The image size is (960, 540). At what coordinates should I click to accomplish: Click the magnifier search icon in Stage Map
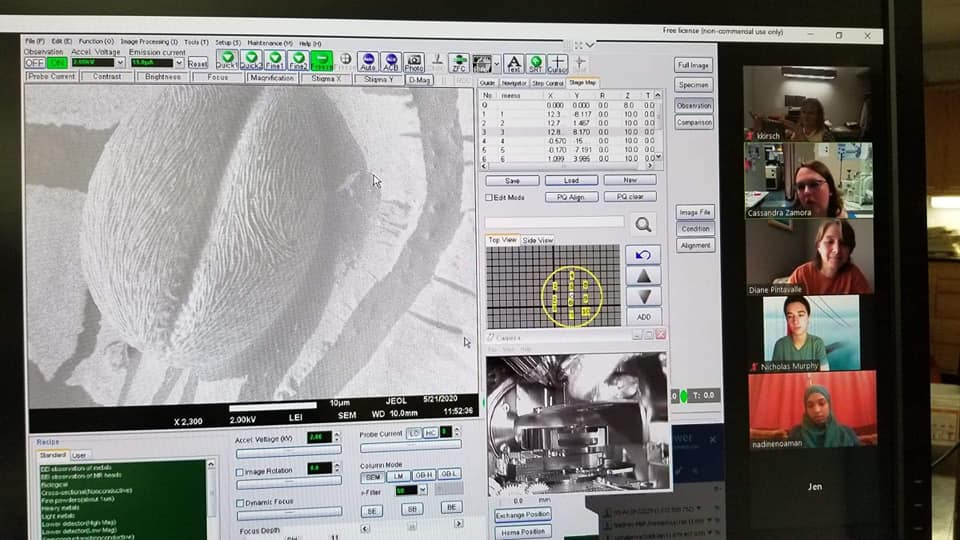click(x=643, y=225)
